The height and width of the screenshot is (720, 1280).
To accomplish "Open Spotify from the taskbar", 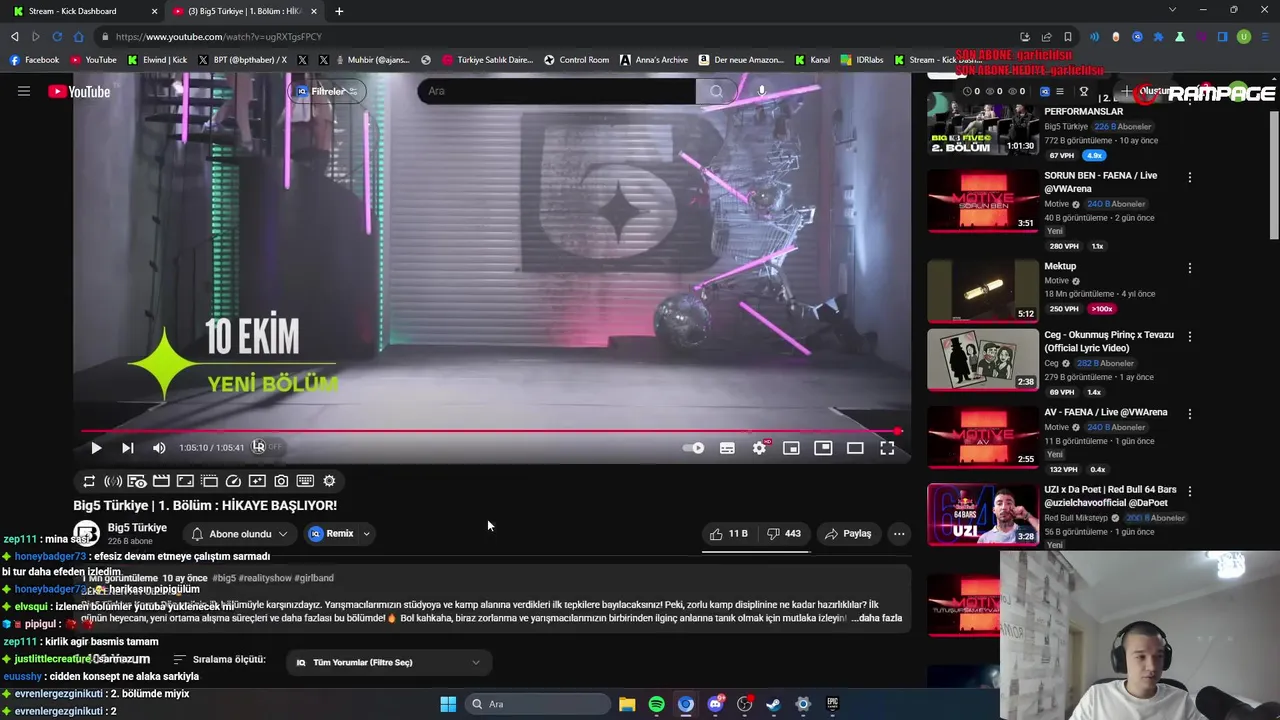I will tap(656, 704).
